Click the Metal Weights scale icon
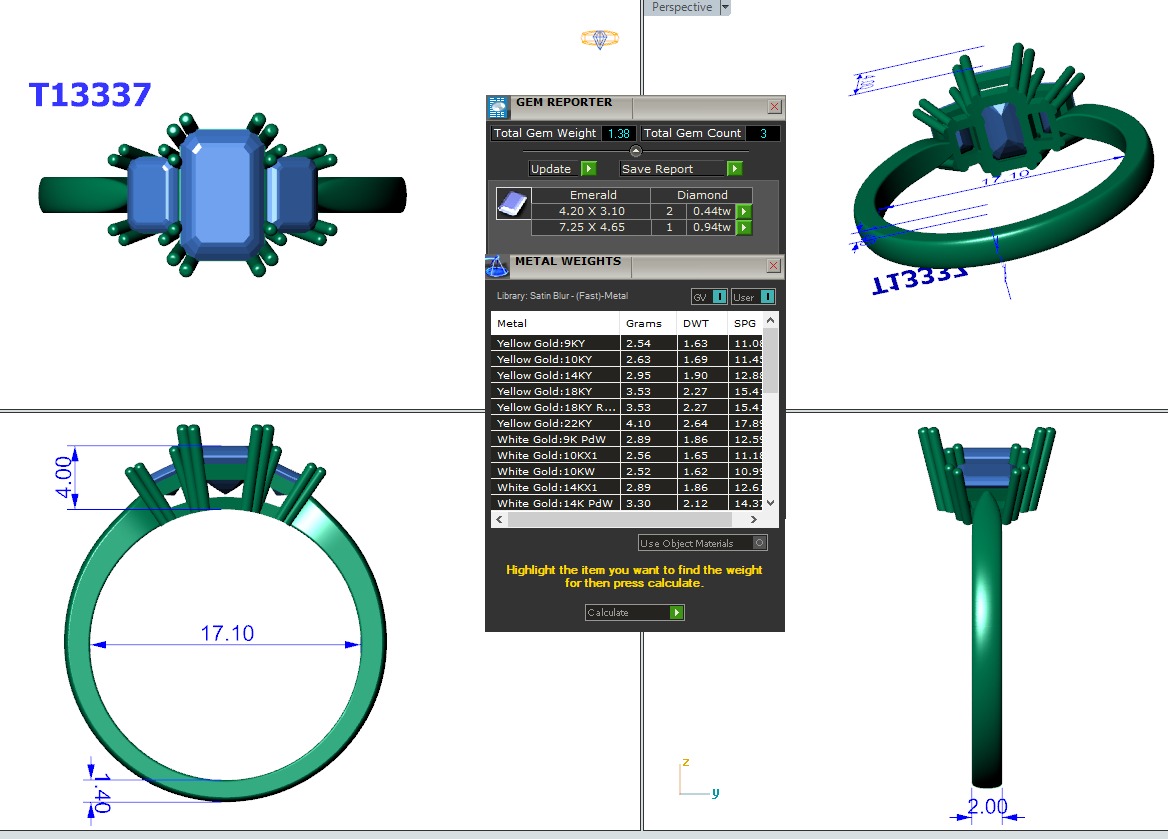Screen dimensions: 1168x839 tap(497, 266)
